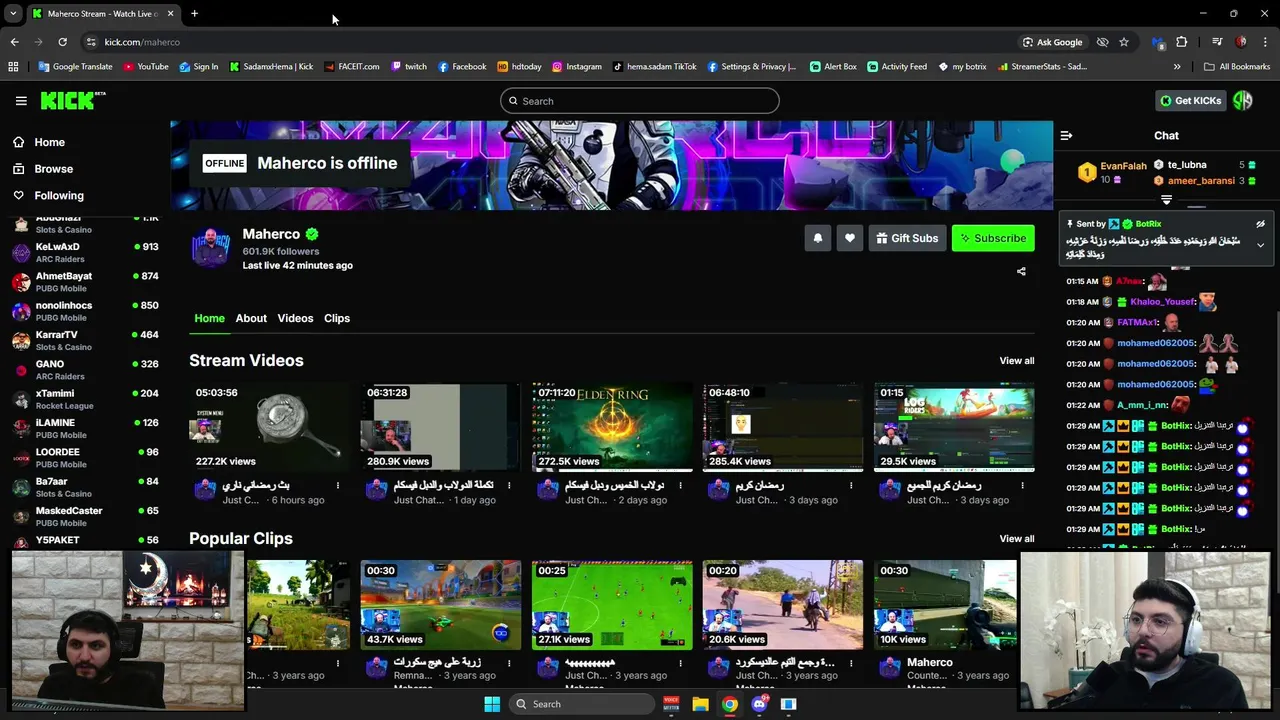
Task: Reload the page with the refresh icon
Action: pos(62,42)
